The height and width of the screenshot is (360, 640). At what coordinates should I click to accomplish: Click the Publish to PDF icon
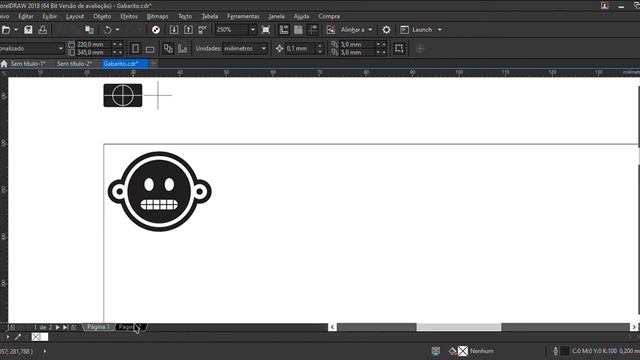pos(202,30)
